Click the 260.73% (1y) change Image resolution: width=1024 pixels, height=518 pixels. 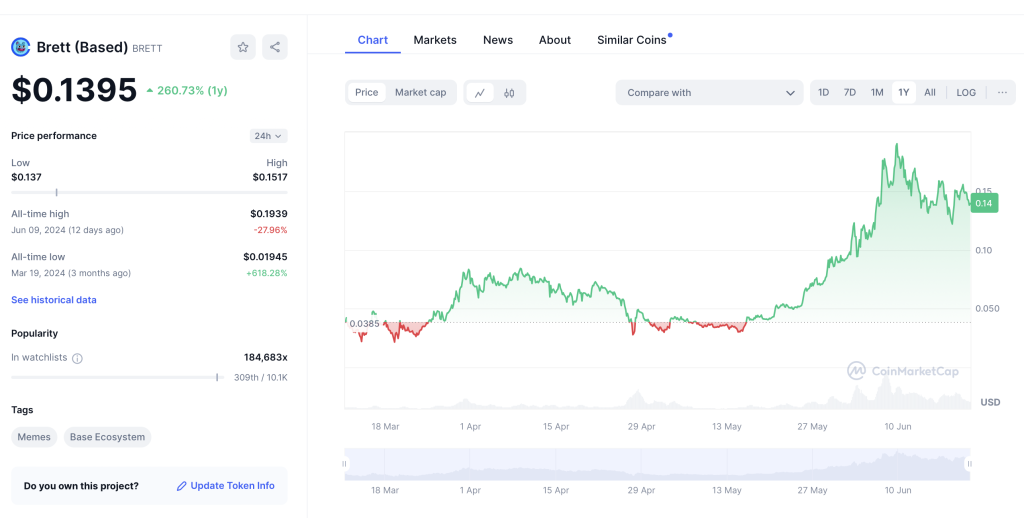187,91
